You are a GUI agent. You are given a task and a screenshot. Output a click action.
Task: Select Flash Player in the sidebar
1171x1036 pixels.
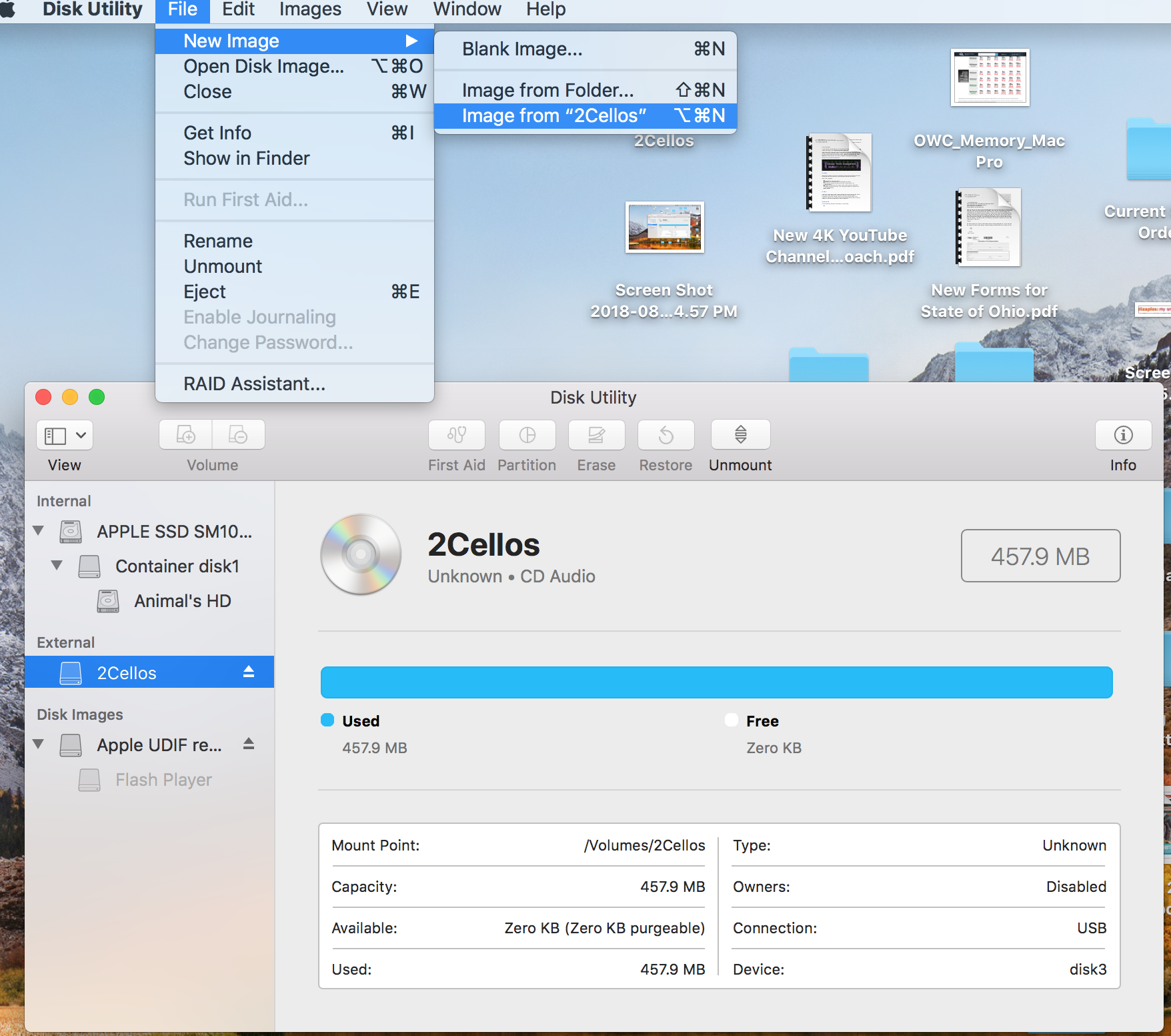coord(149,780)
